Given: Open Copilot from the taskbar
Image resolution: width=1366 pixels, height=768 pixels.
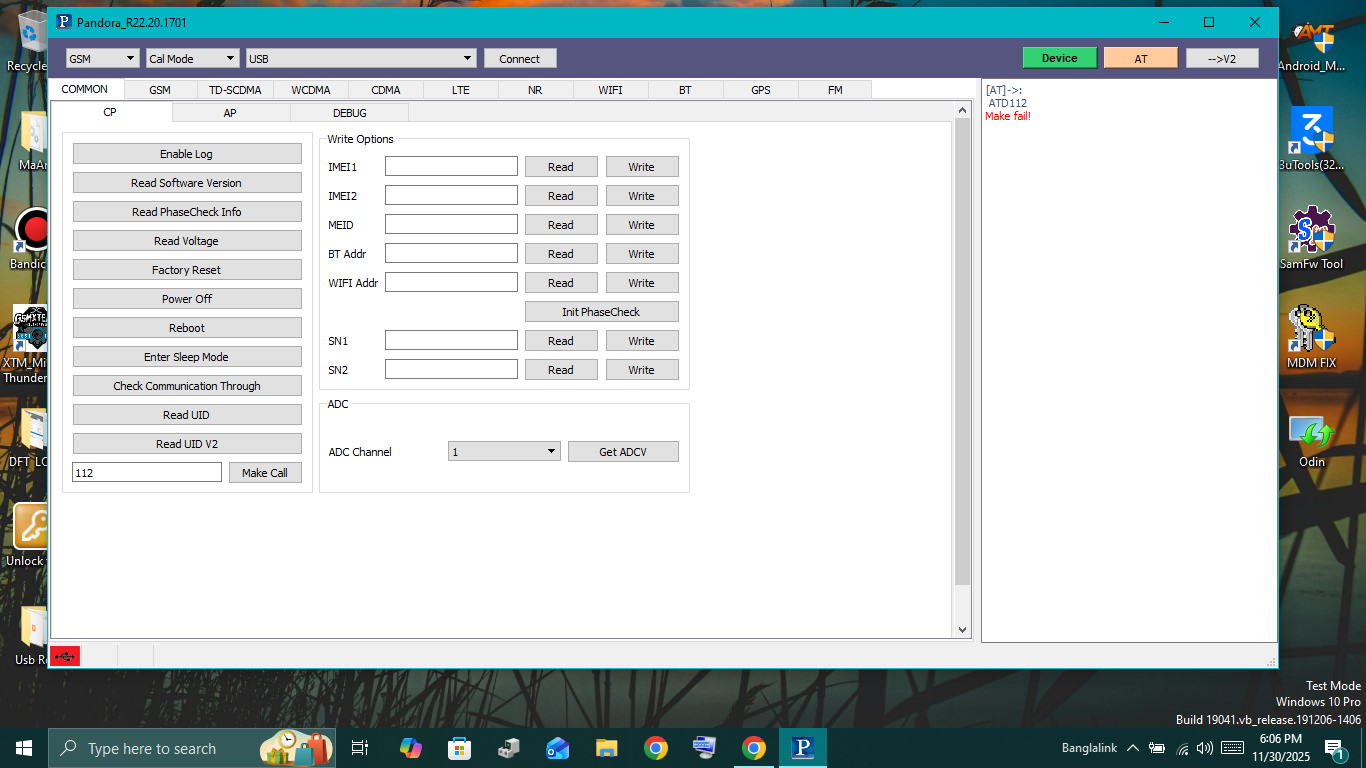Looking at the screenshot, I should pyautogui.click(x=410, y=748).
